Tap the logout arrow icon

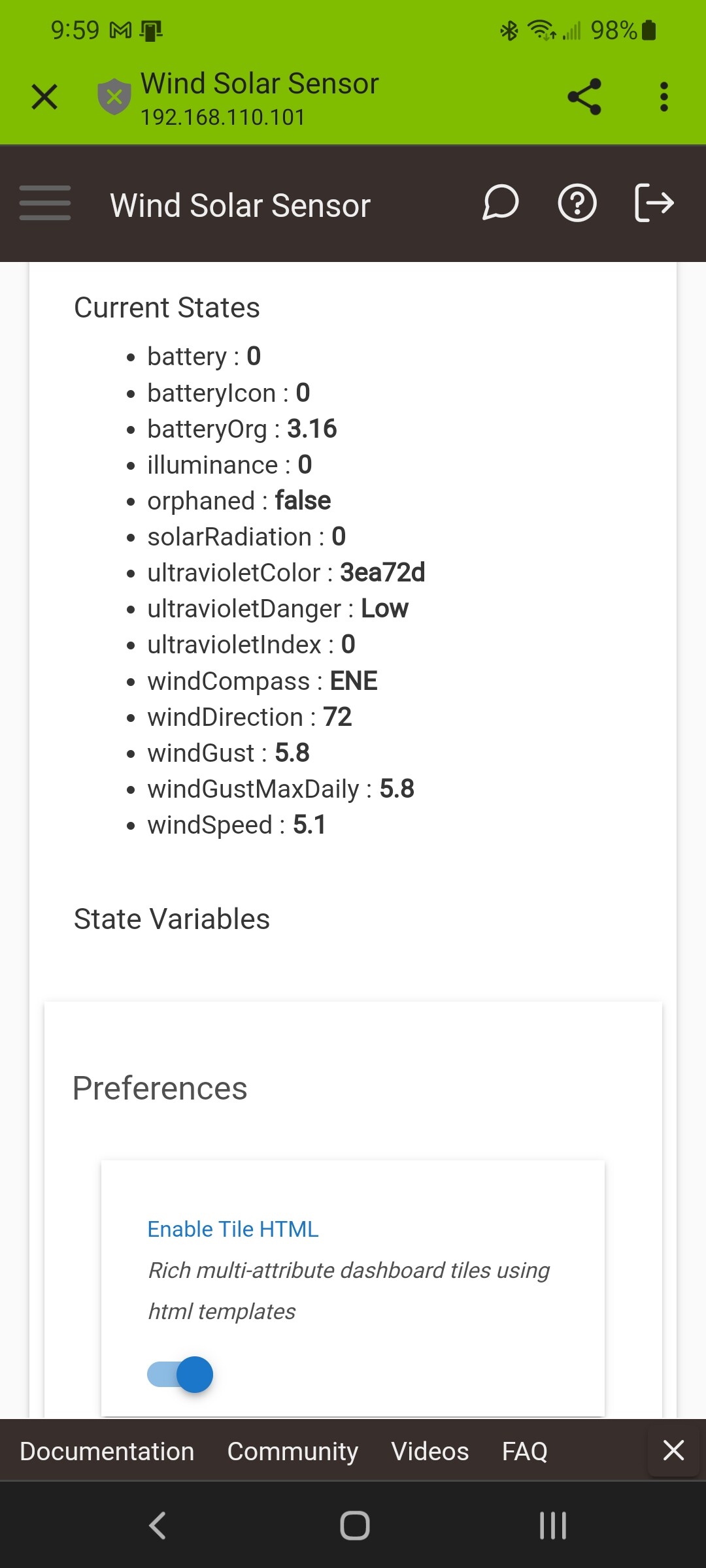point(654,203)
